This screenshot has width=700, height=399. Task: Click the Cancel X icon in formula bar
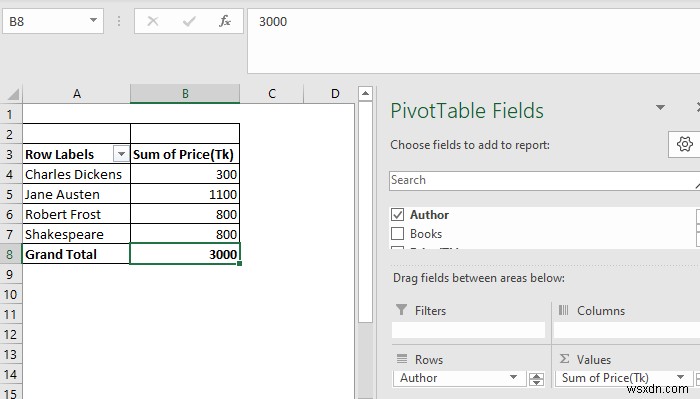tap(153, 21)
